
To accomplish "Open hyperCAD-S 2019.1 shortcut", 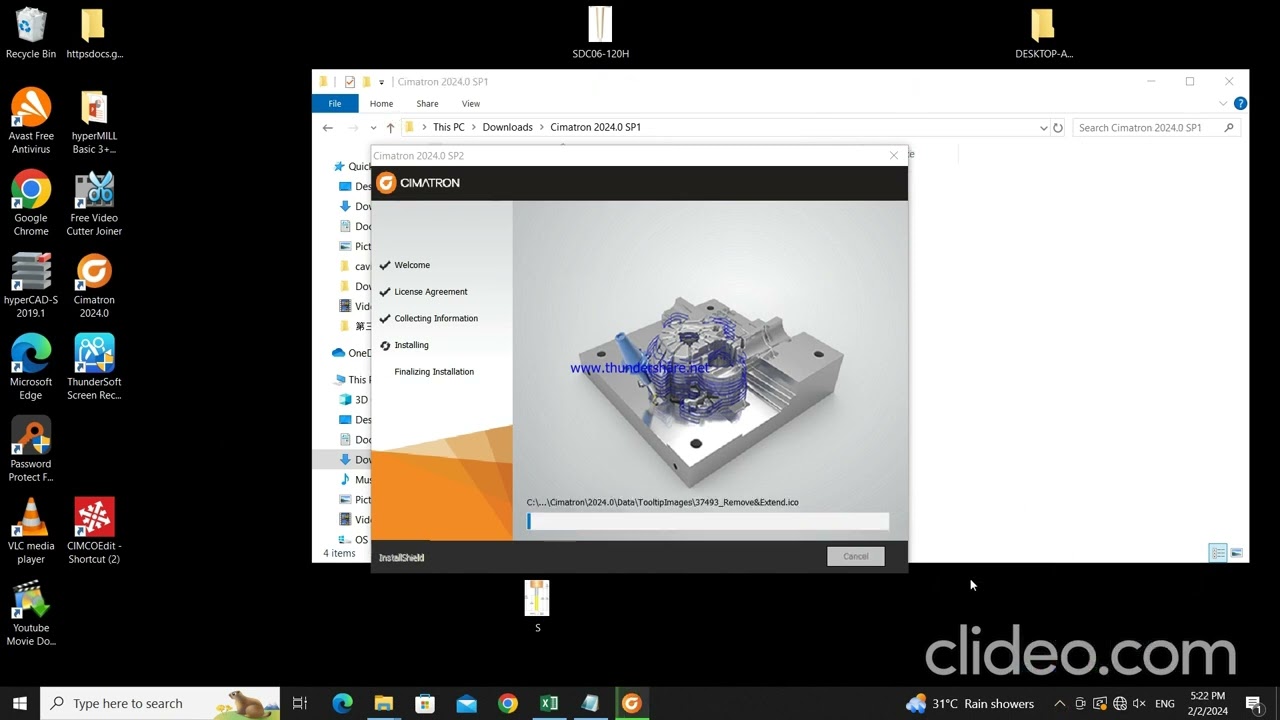I will (x=31, y=285).
